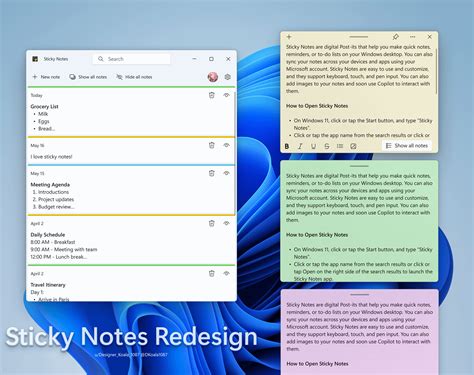The height and width of the screenshot is (375, 474).
Task: Click the purple note's top drag handle
Action: coord(359,295)
